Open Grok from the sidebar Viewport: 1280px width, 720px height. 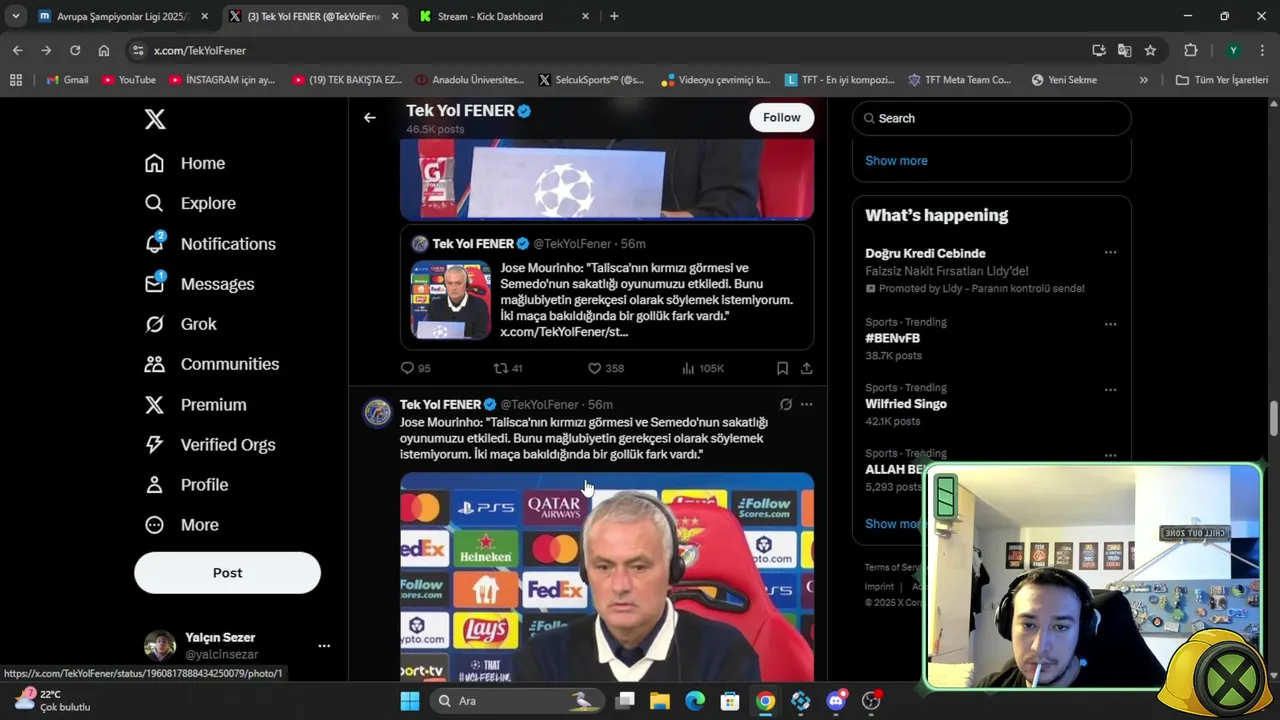pyautogui.click(x=180, y=324)
